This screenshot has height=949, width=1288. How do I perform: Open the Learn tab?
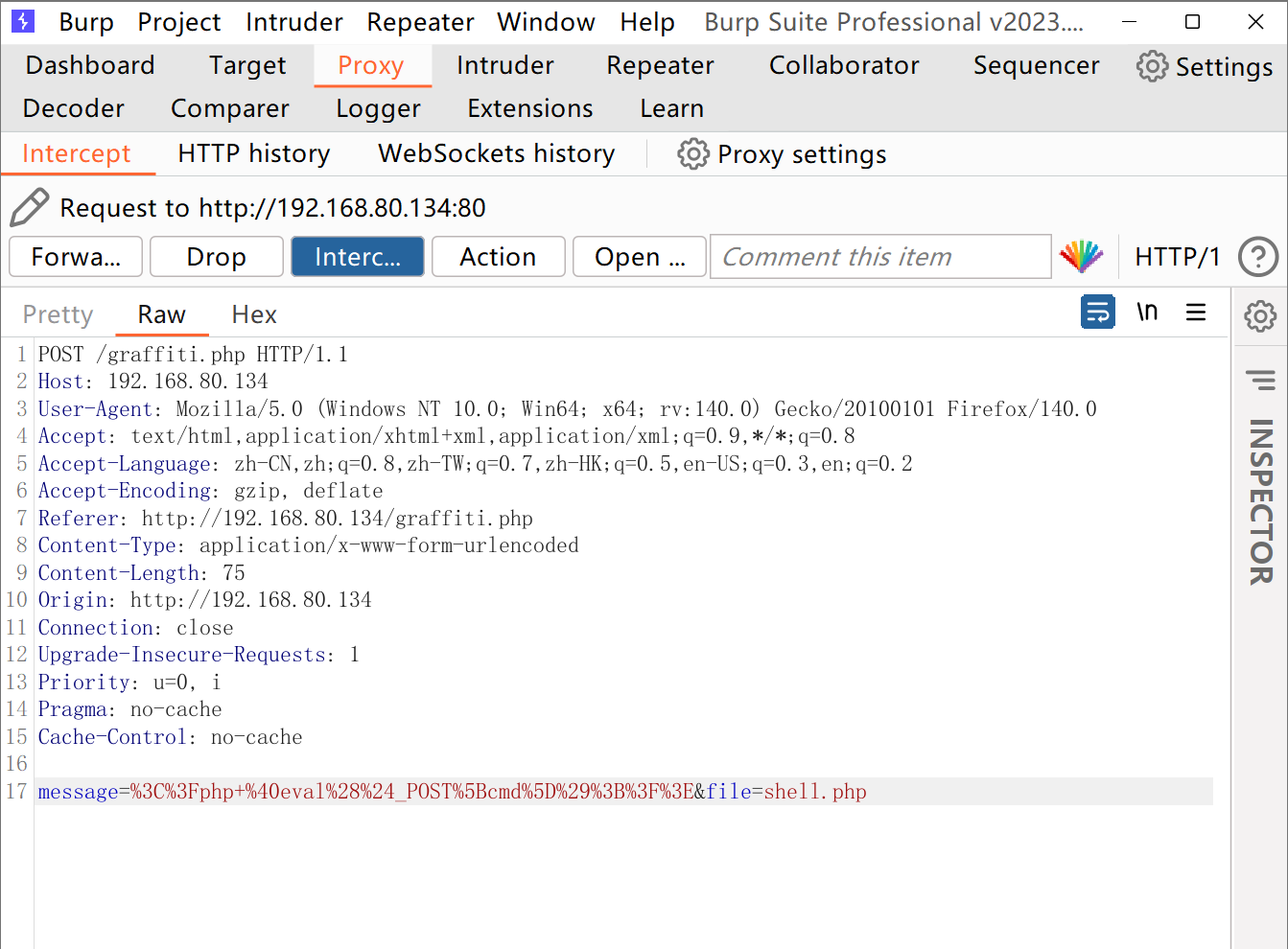pos(672,108)
